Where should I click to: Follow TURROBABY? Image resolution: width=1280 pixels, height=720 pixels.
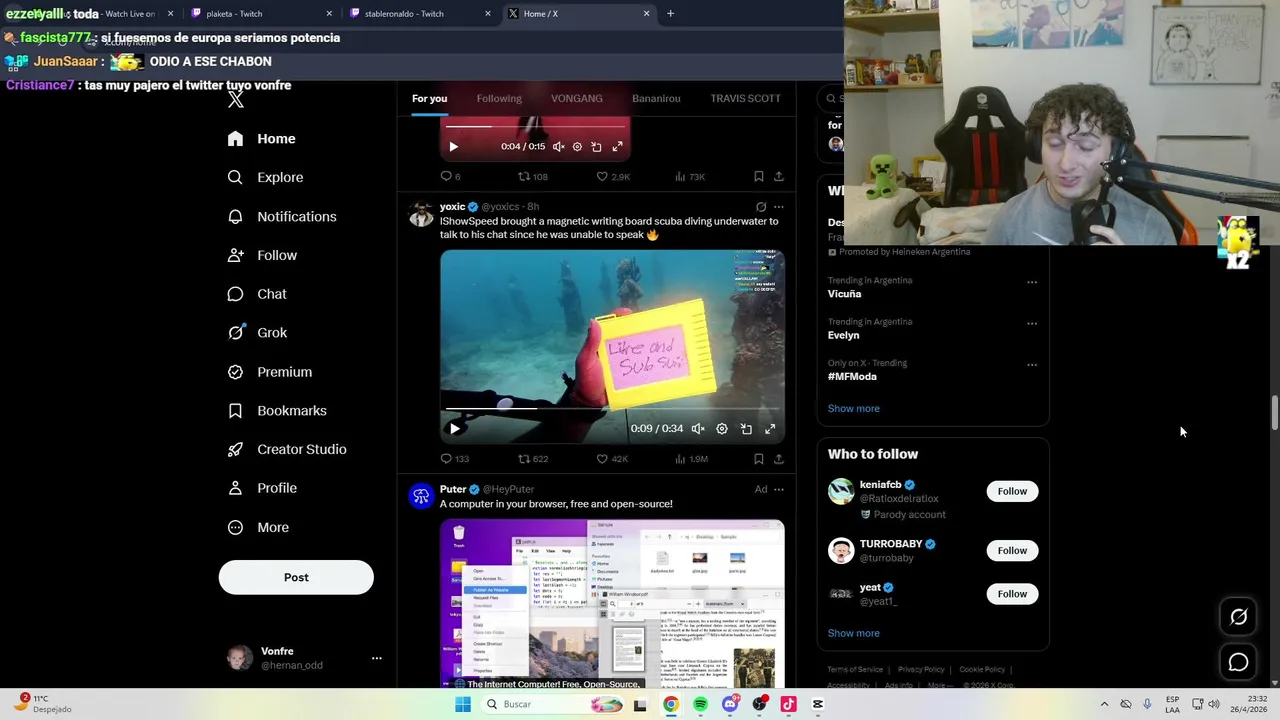click(1012, 550)
